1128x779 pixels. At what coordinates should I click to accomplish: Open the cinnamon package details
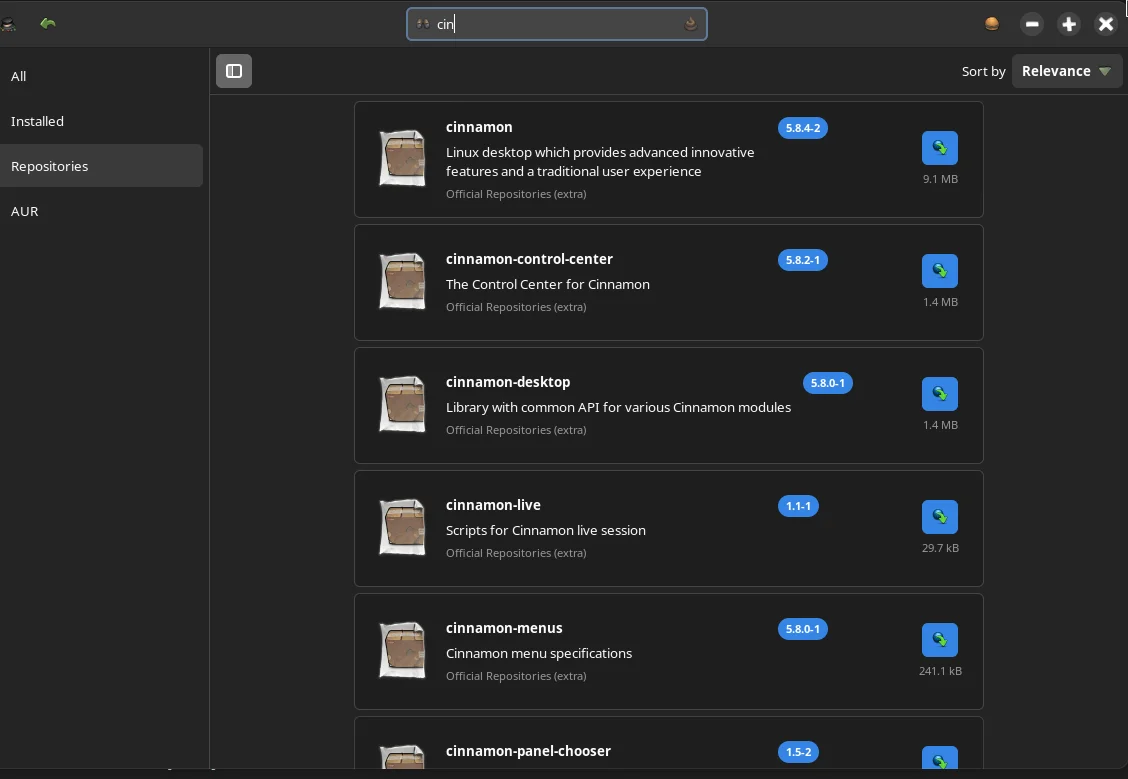click(668, 159)
